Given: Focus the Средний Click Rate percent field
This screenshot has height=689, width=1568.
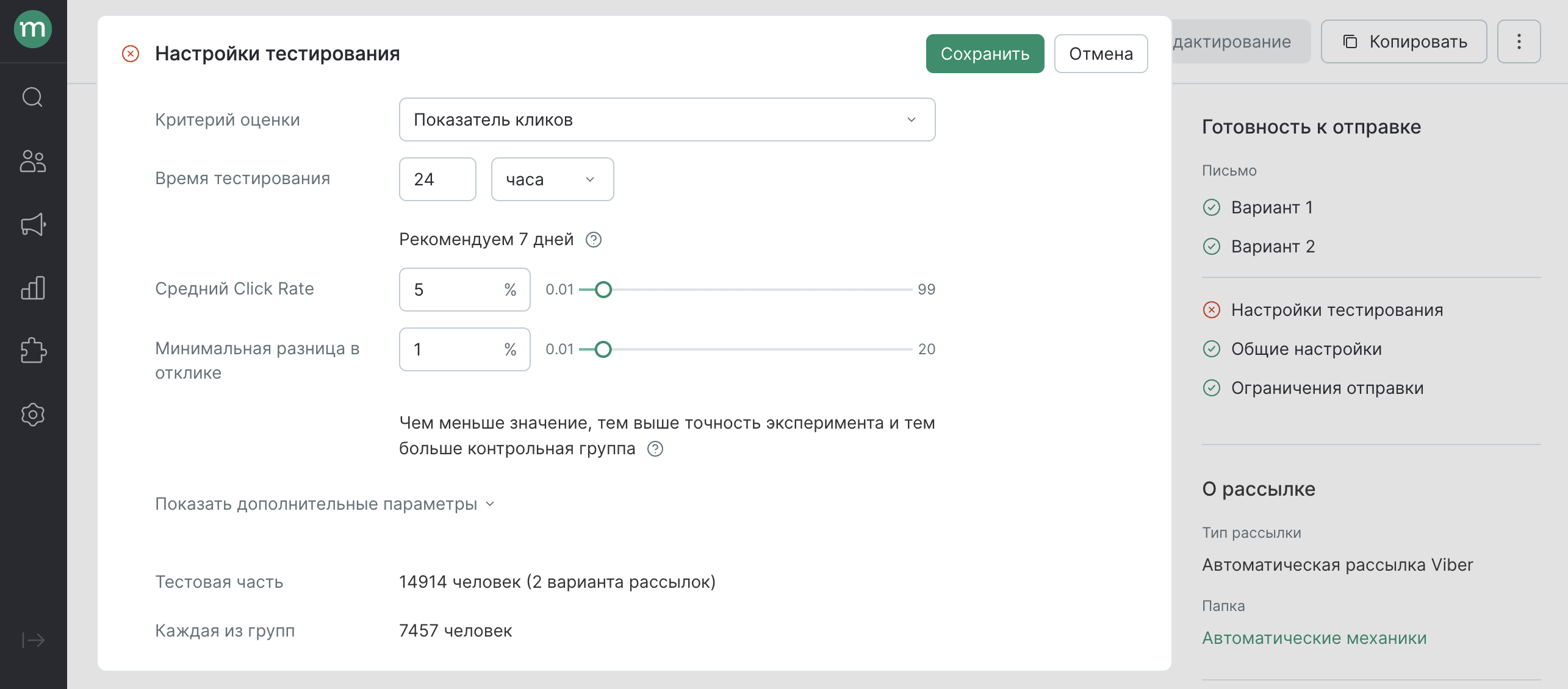Looking at the screenshot, I should click(x=465, y=290).
